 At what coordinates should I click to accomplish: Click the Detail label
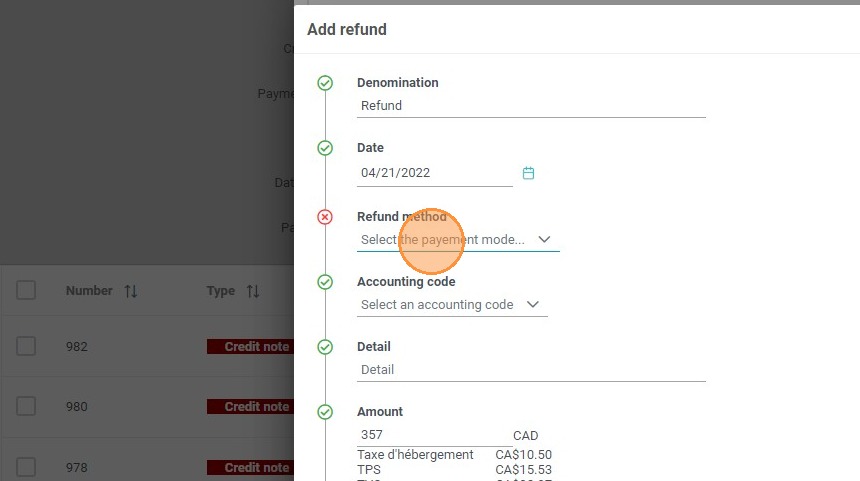point(374,347)
